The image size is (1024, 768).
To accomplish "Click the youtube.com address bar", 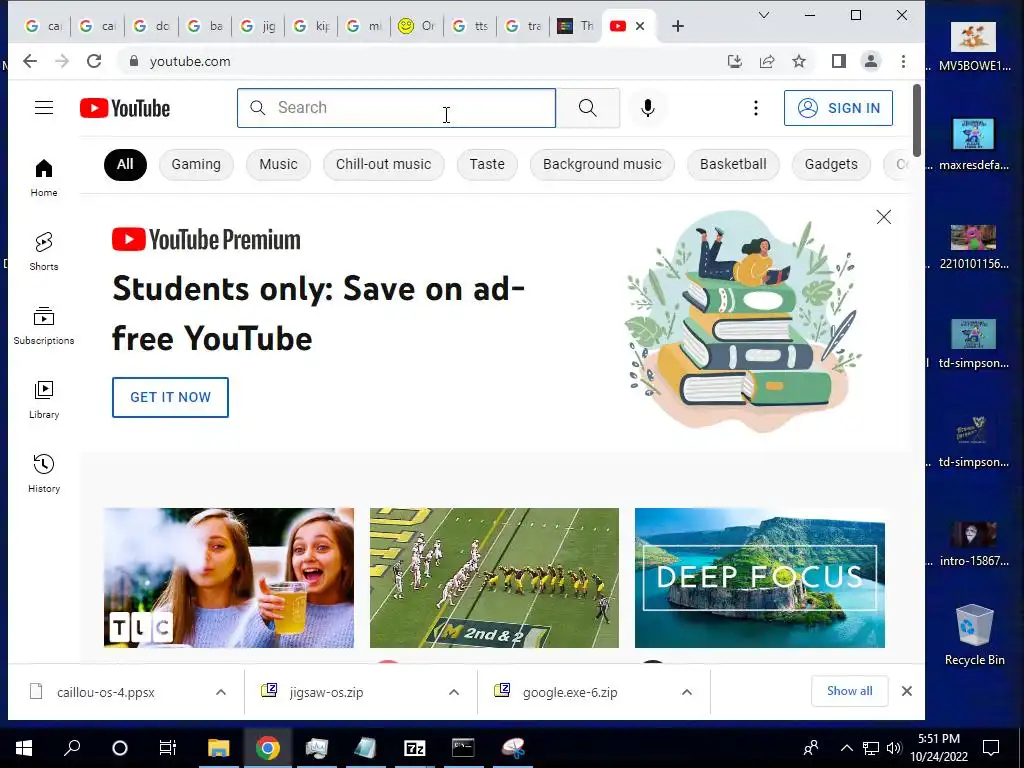I will [x=418, y=61].
